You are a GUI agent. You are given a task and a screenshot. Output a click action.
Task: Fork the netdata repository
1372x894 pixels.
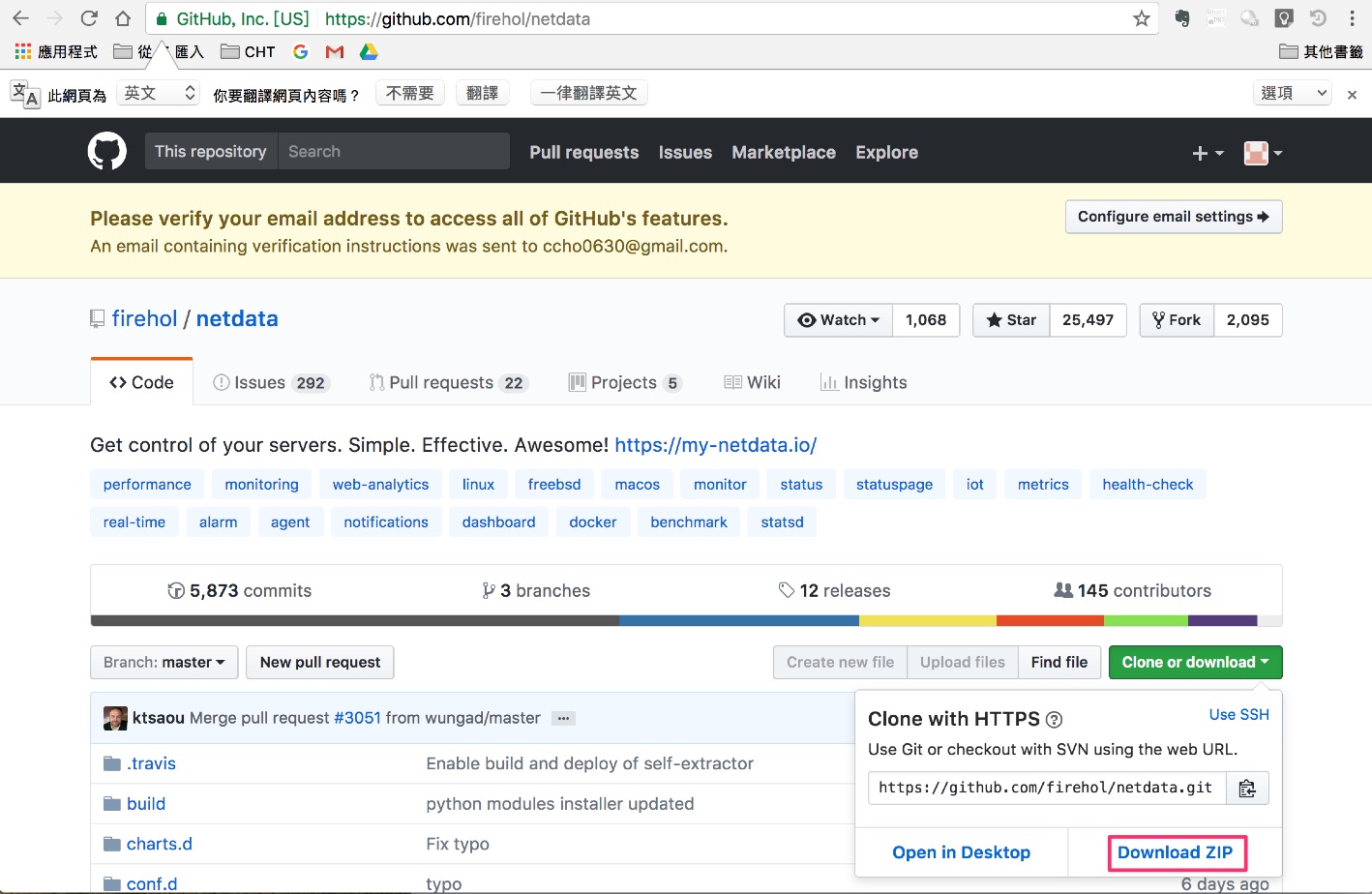tap(1177, 320)
